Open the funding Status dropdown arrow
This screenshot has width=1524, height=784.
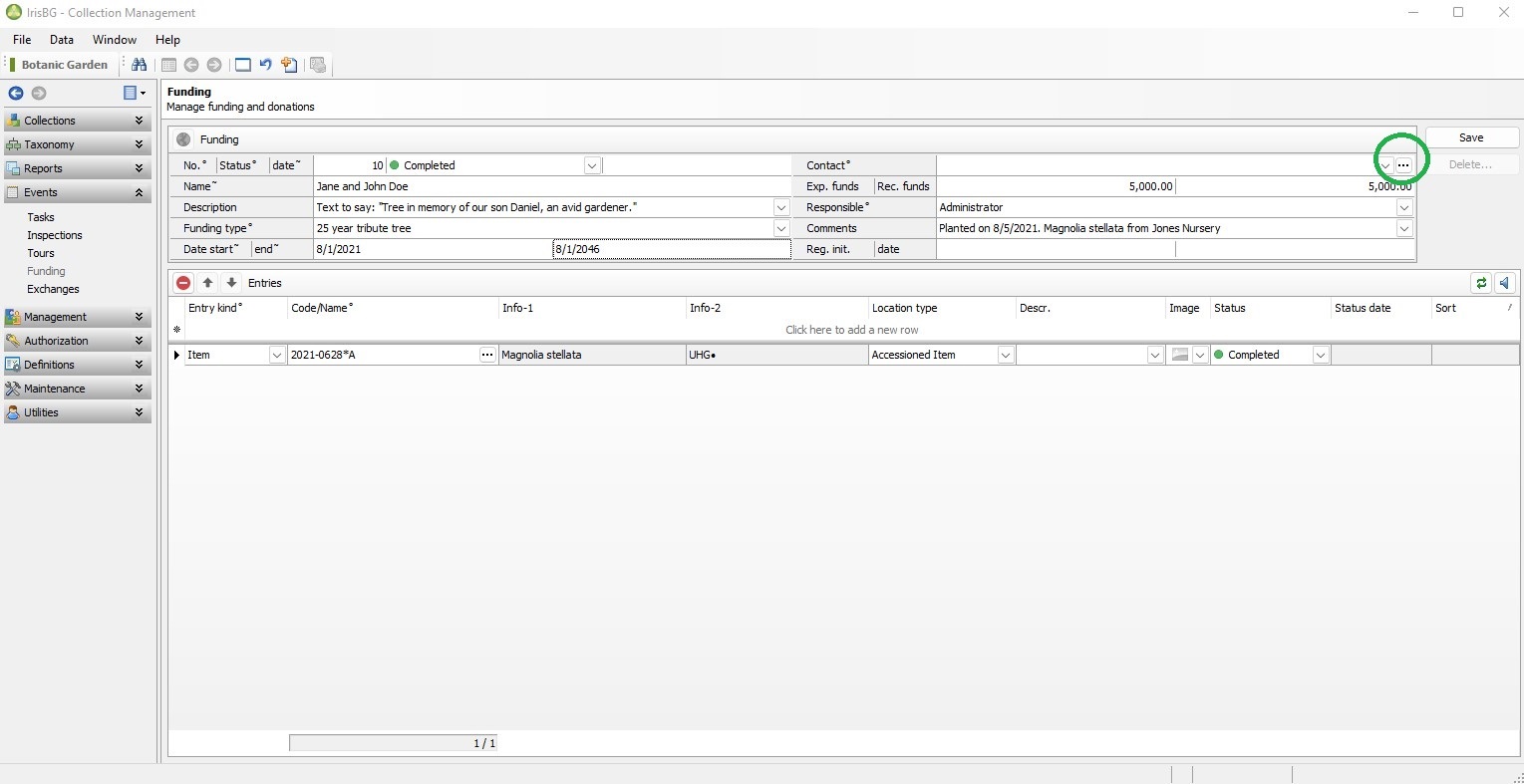tap(592, 165)
